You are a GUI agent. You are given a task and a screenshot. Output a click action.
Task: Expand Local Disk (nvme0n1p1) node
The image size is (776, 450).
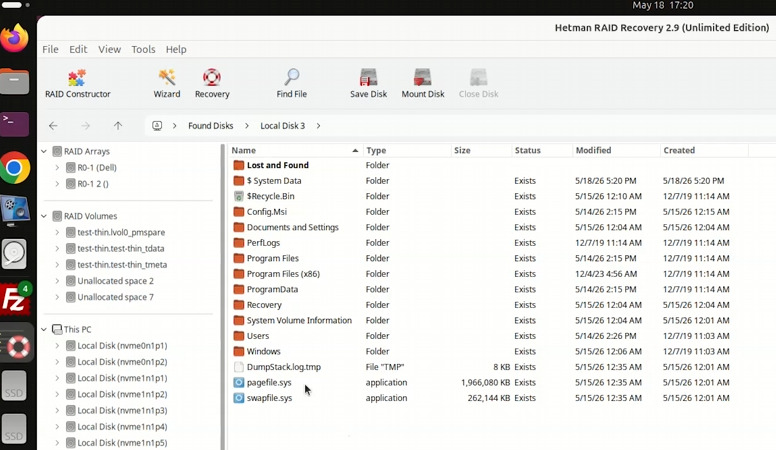coord(57,346)
